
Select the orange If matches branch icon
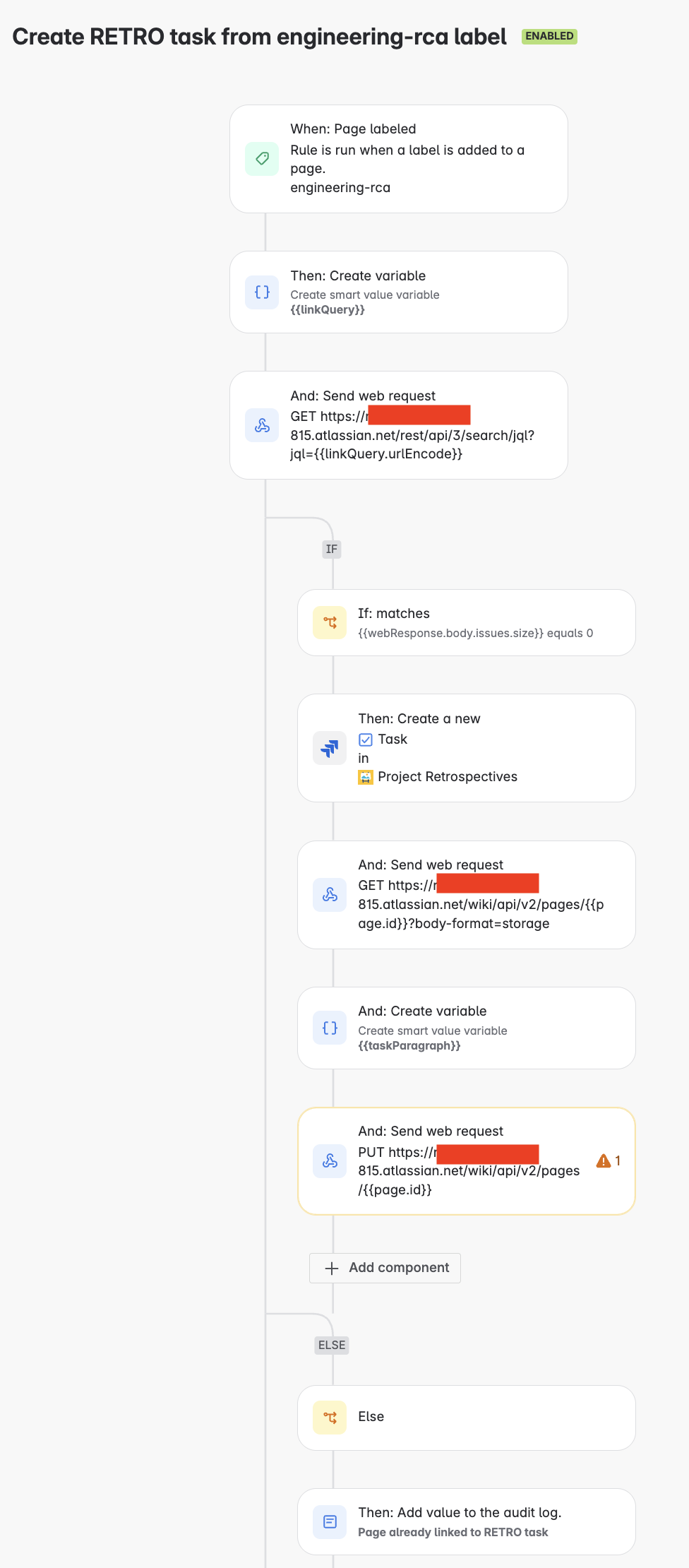[x=329, y=622]
